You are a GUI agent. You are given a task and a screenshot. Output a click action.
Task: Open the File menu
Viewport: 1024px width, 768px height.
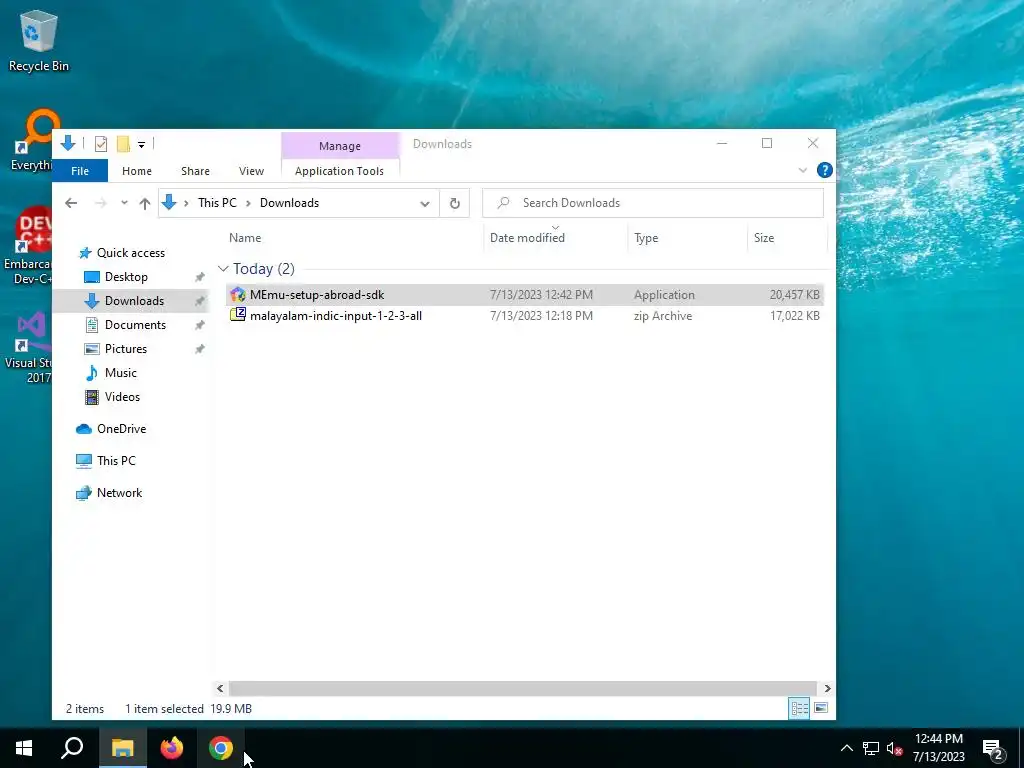pos(80,171)
